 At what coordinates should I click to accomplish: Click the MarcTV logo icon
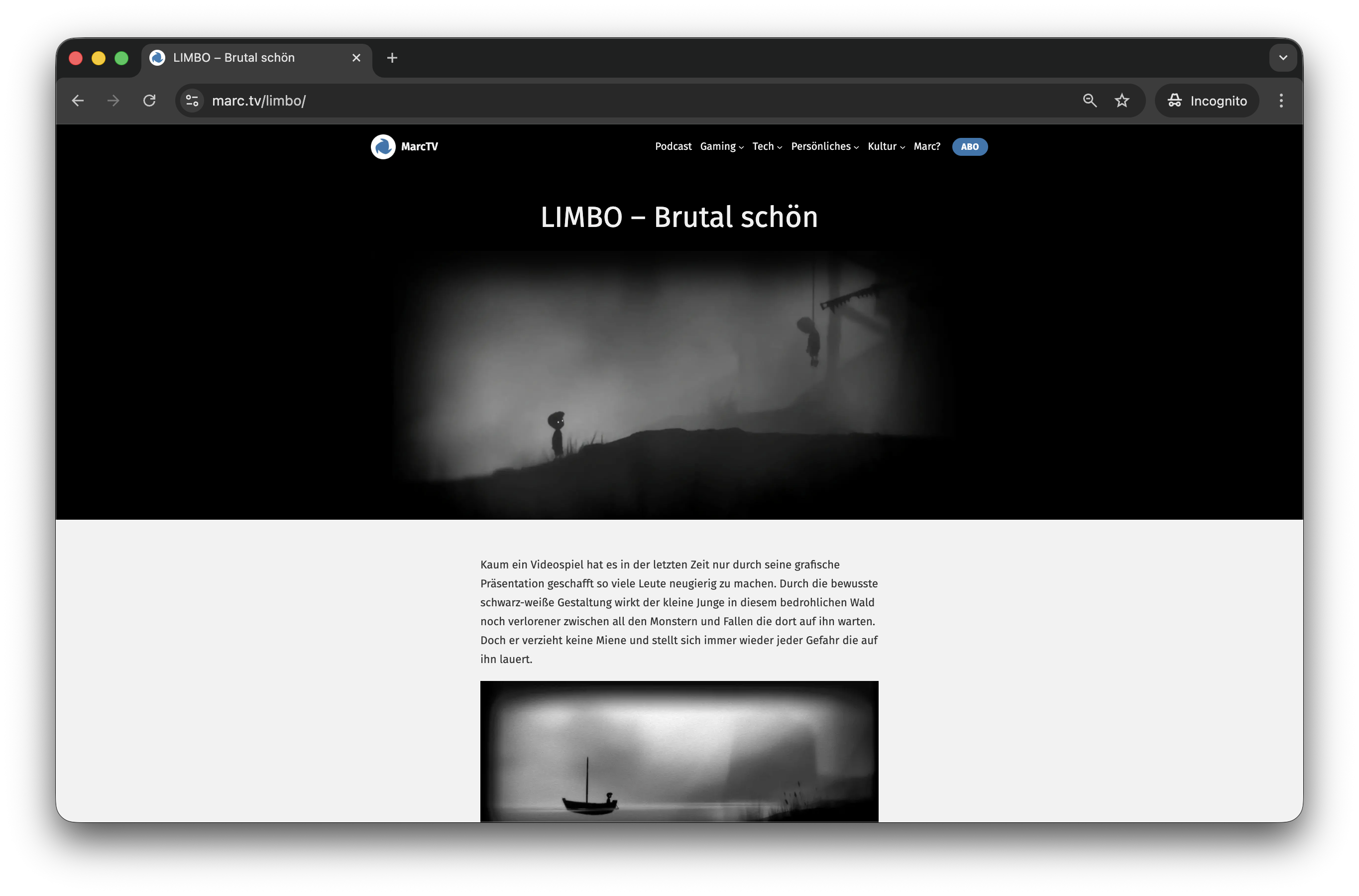(383, 147)
